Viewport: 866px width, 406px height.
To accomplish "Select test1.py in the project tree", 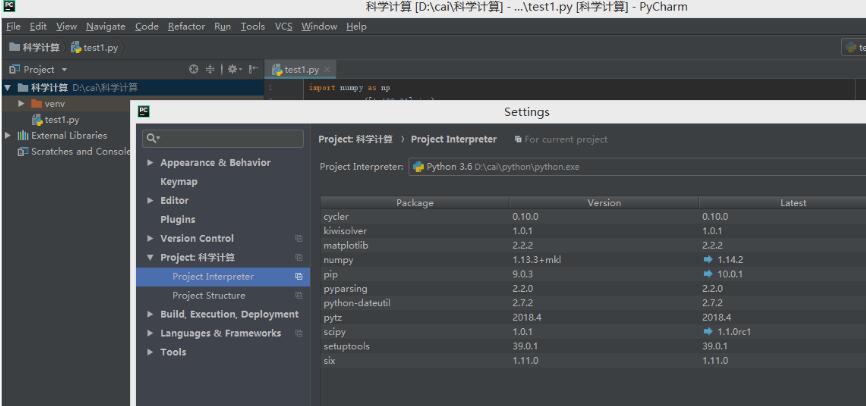I will click(x=62, y=120).
